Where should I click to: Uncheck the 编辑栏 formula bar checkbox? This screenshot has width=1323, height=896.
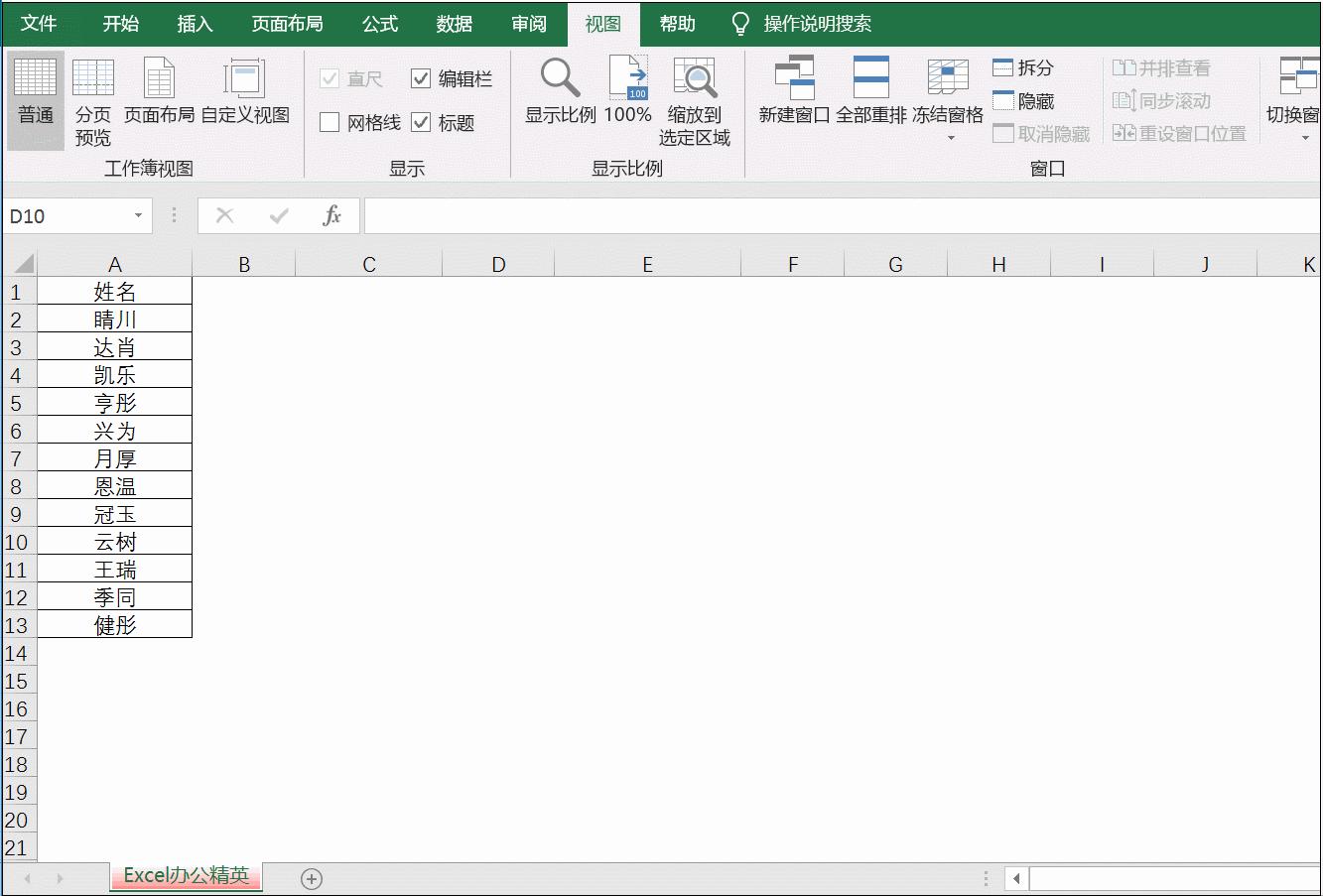(421, 77)
